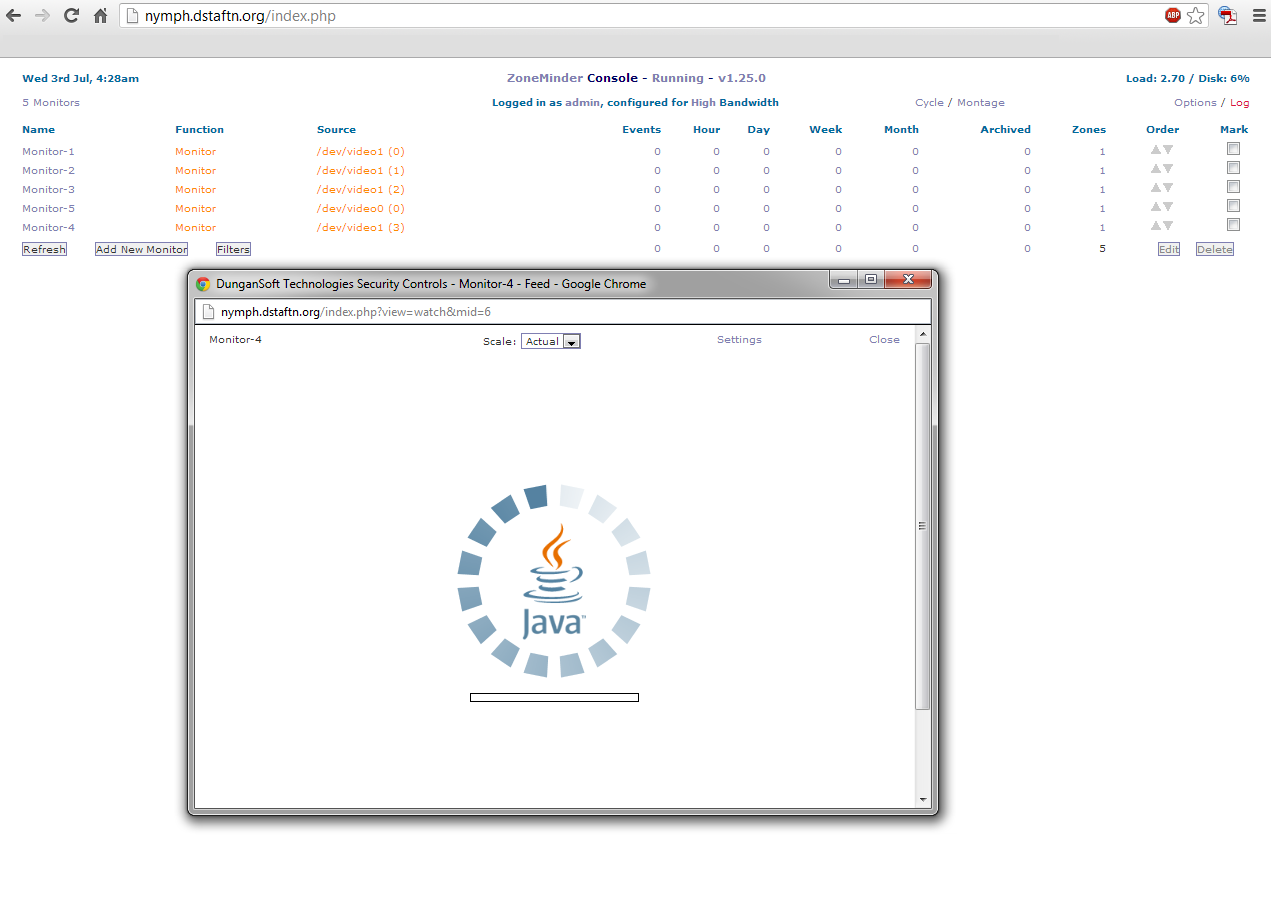Open the Chrome menu hamburger icon
Screen dimensions: 1271x902
[1258, 15]
